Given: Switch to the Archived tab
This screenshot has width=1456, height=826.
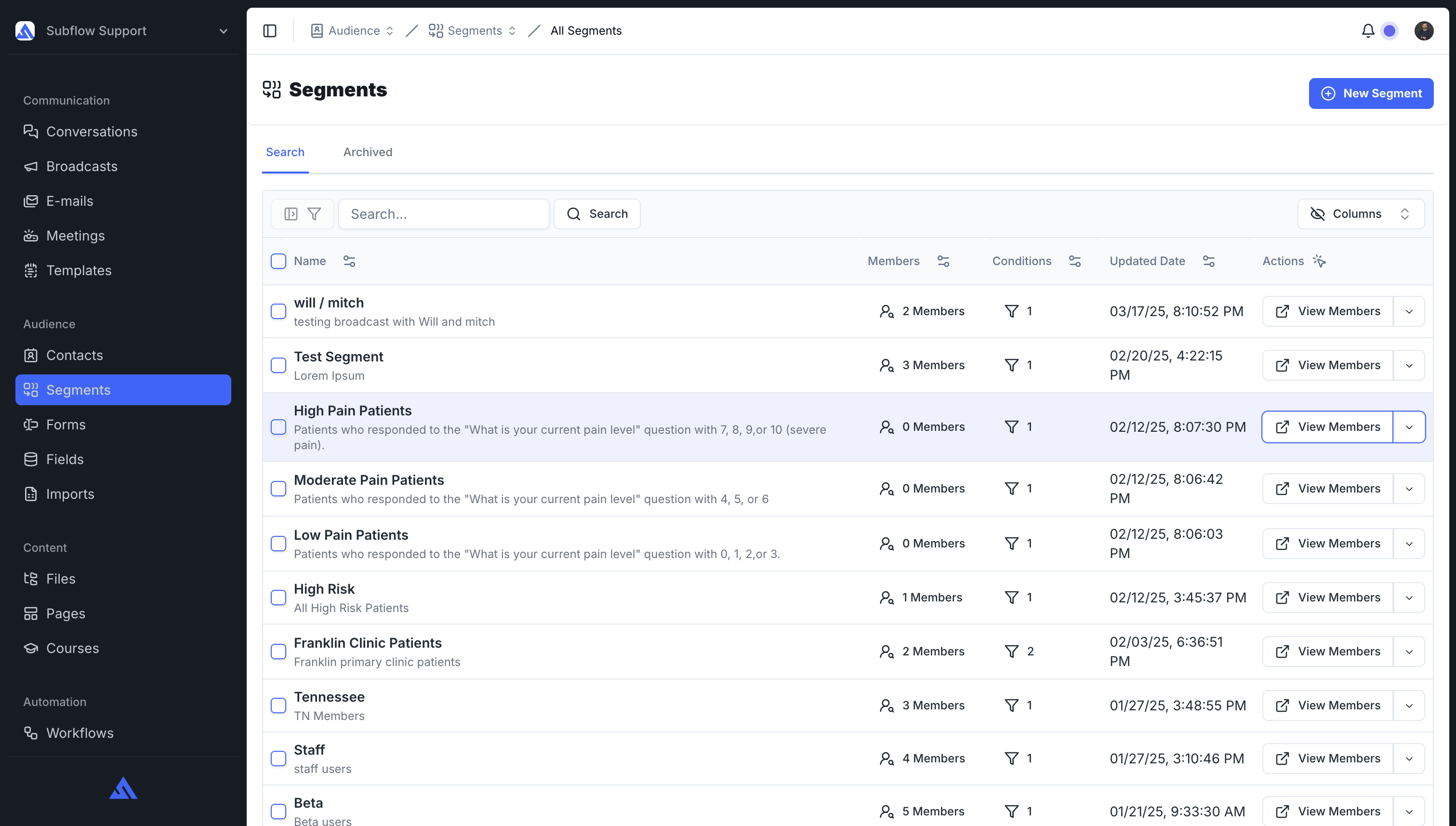Looking at the screenshot, I should click(368, 152).
